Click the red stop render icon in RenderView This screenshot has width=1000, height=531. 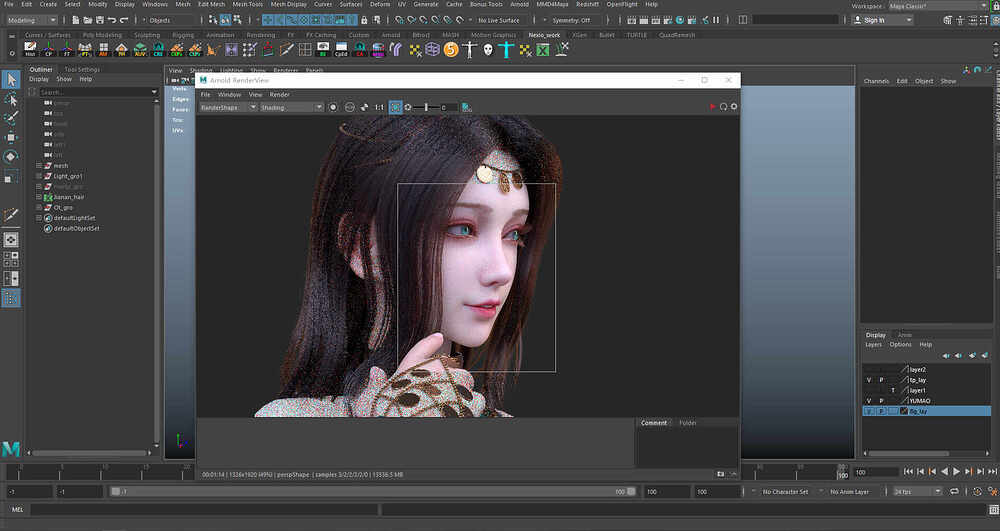click(x=712, y=106)
